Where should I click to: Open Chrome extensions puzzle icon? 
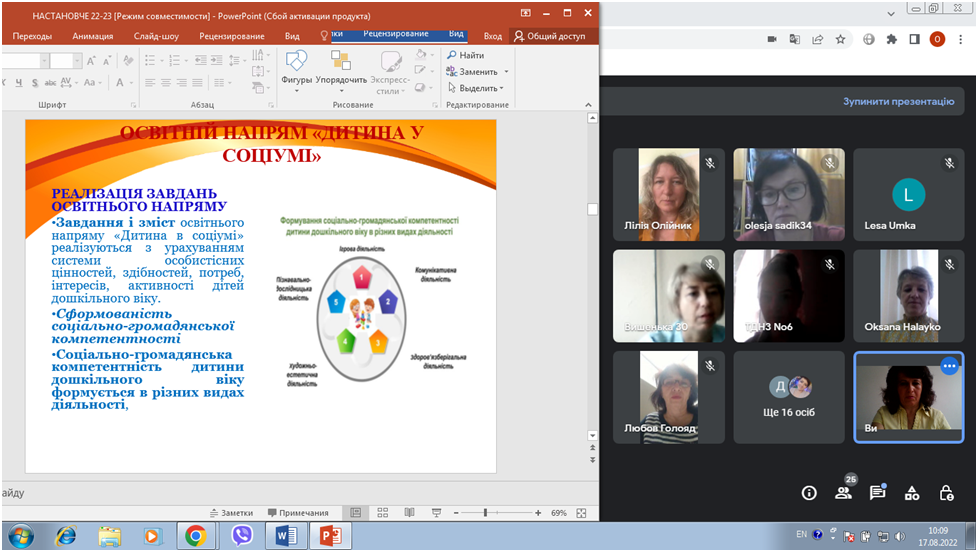(x=892, y=39)
